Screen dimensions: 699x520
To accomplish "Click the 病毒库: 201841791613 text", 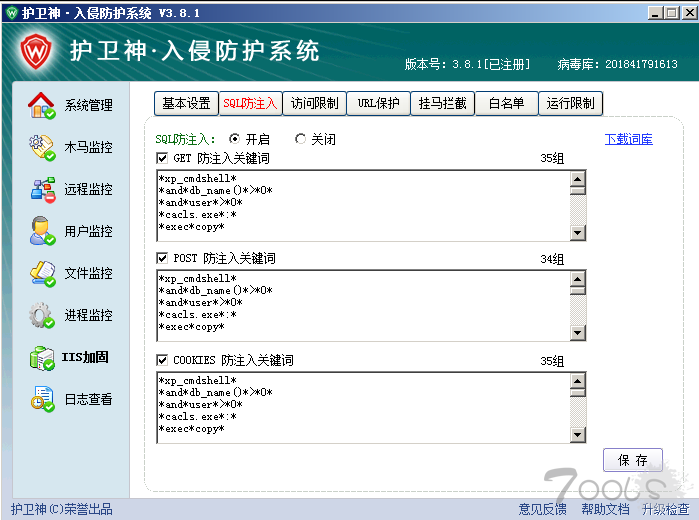I will click(x=617, y=64).
